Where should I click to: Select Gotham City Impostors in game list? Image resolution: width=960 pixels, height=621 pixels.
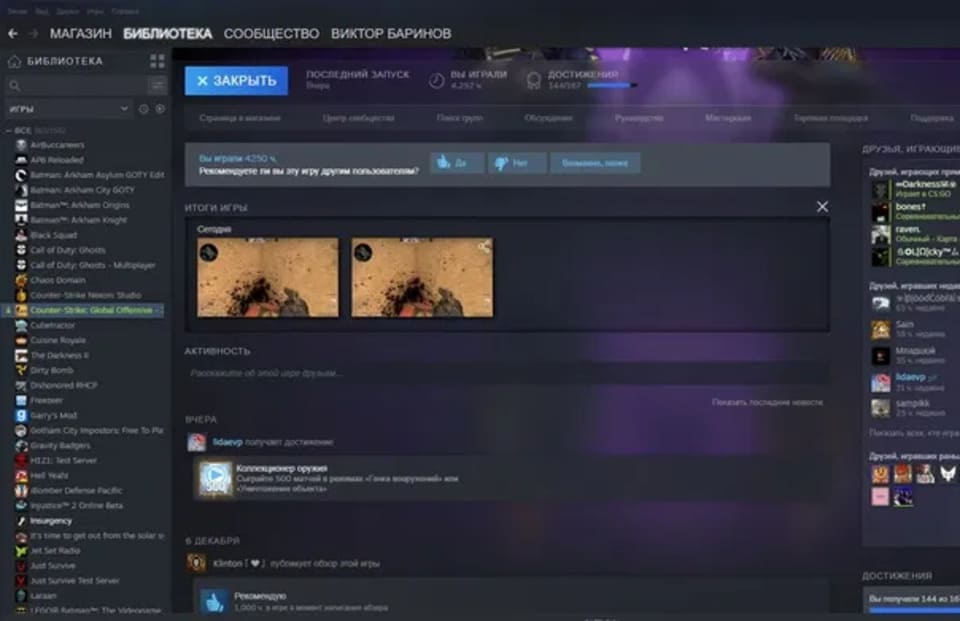(x=97, y=431)
